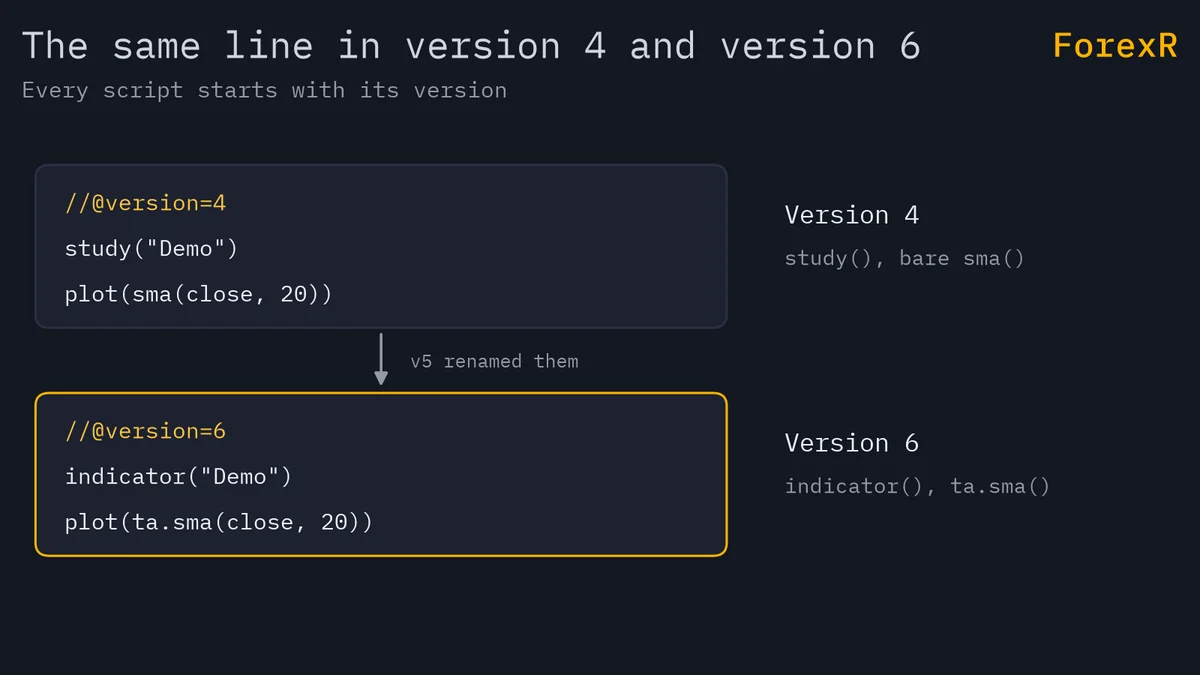Select the //@version=4 comment line
This screenshot has width=1200, height=675.
(146, 203)
